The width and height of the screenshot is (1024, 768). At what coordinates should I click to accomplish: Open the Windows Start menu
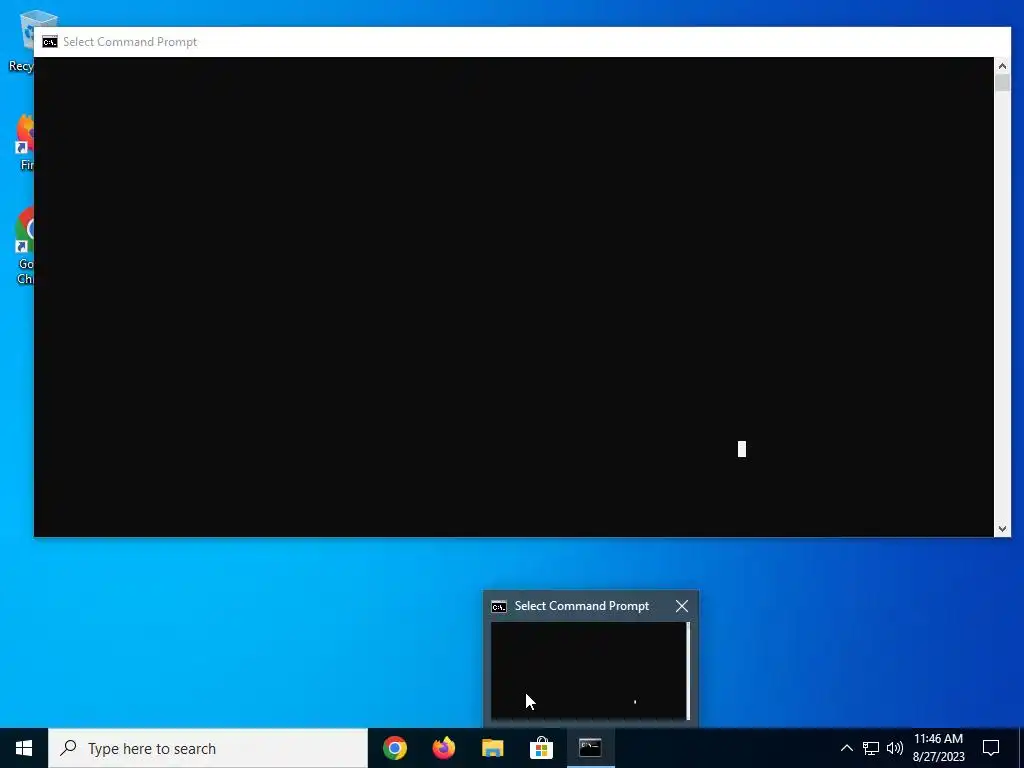(x=24, y=748)
